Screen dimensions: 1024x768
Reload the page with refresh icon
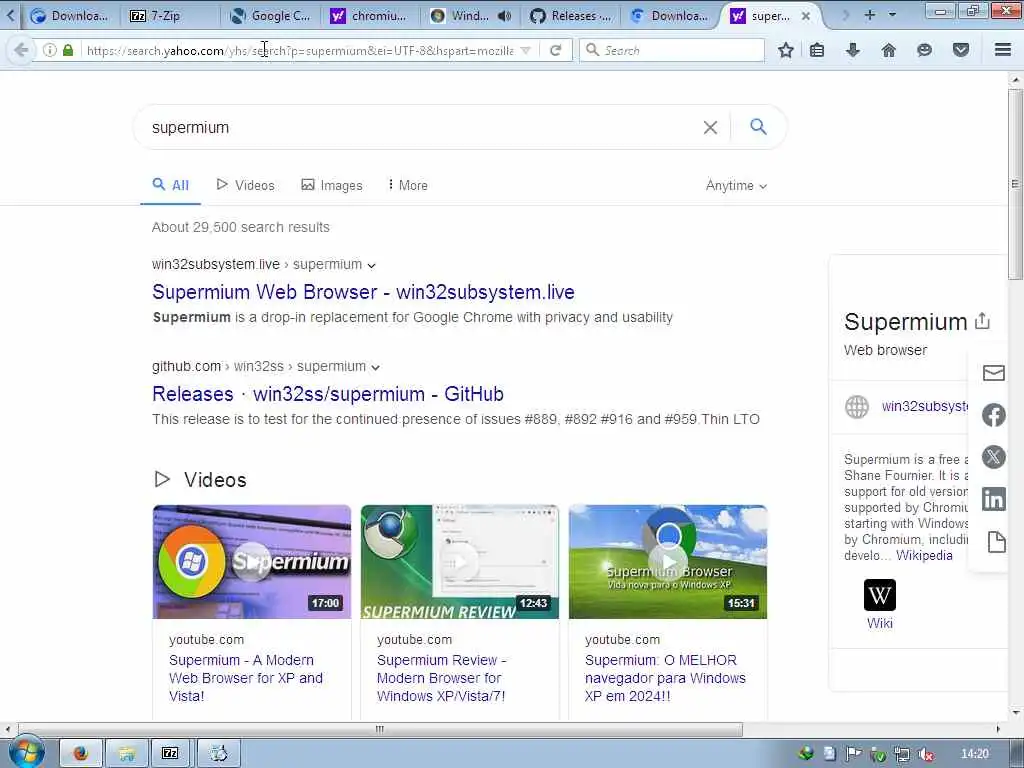coord(556,50)
